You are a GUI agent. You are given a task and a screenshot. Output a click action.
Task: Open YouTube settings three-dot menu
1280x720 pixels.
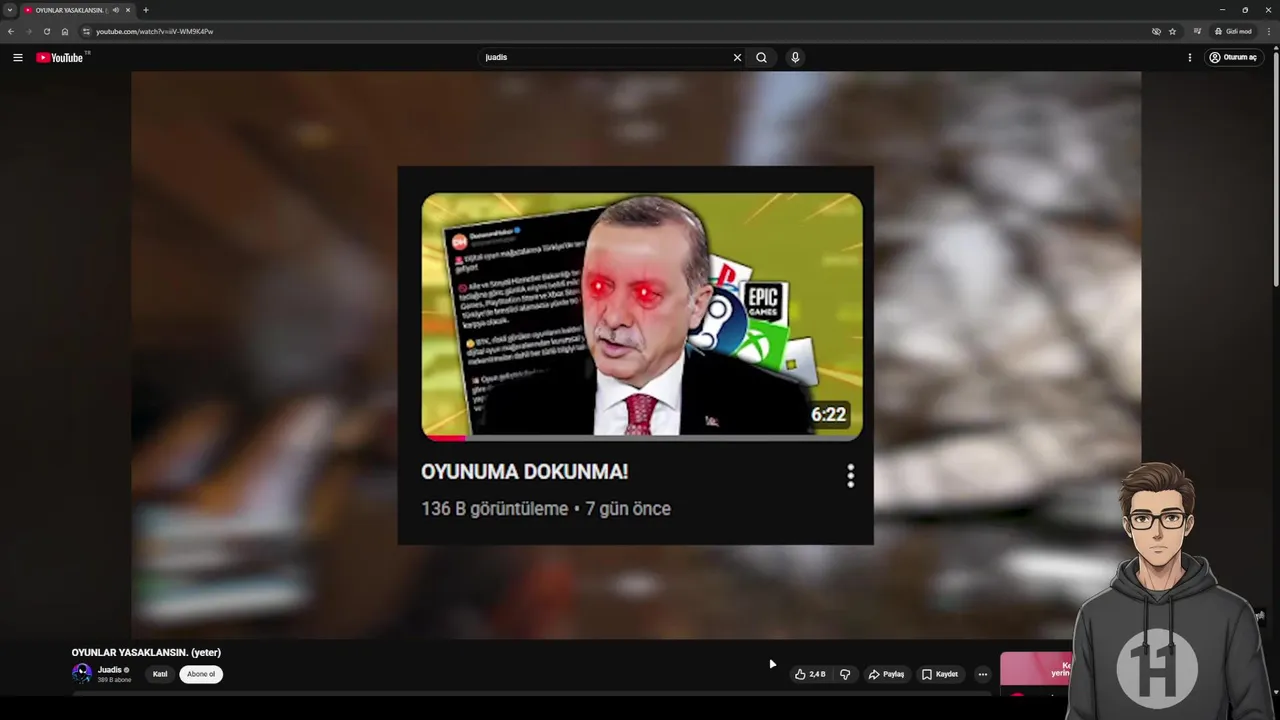pos(1190,57)
